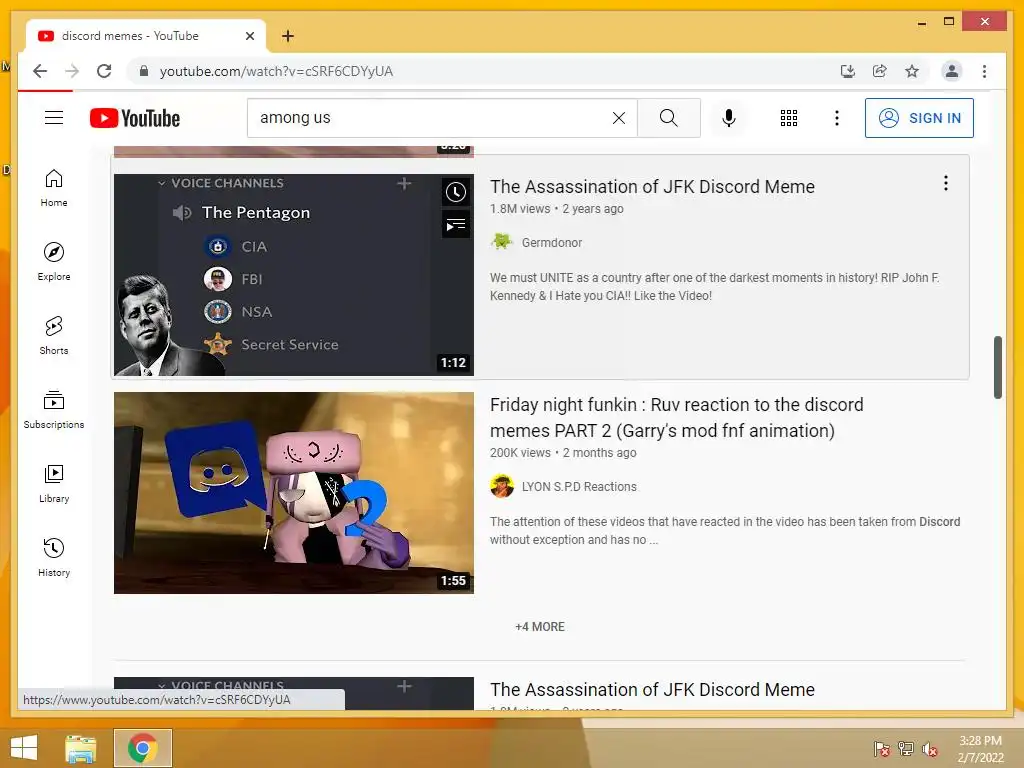Screen dimensions: 1024x768
Task: Click LYON S.P.D Reactions channel avatar
Action: (502, 486)
